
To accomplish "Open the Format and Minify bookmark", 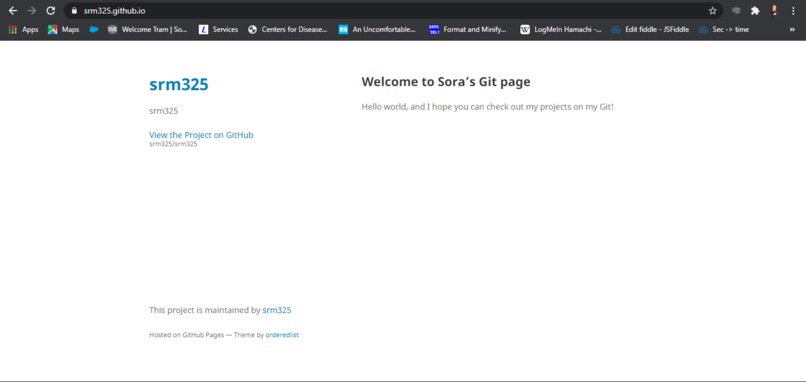I will click(x=468, y=29).
